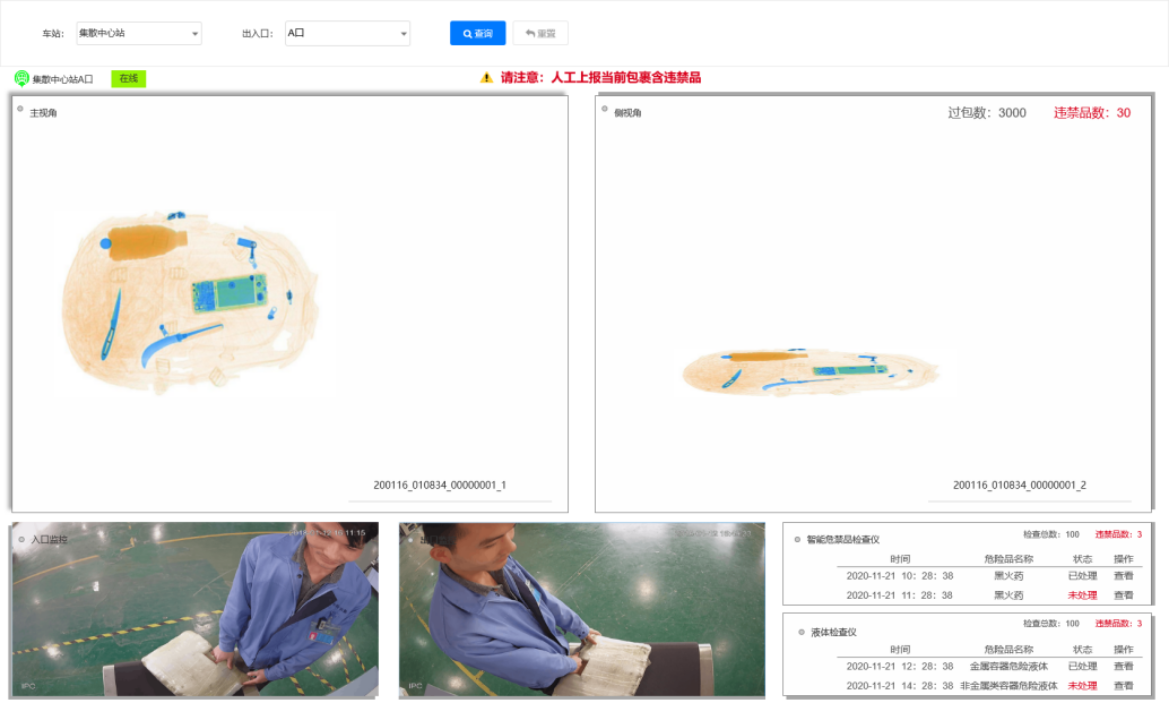Click the yellow warning triangle icon

click(487, 78)
